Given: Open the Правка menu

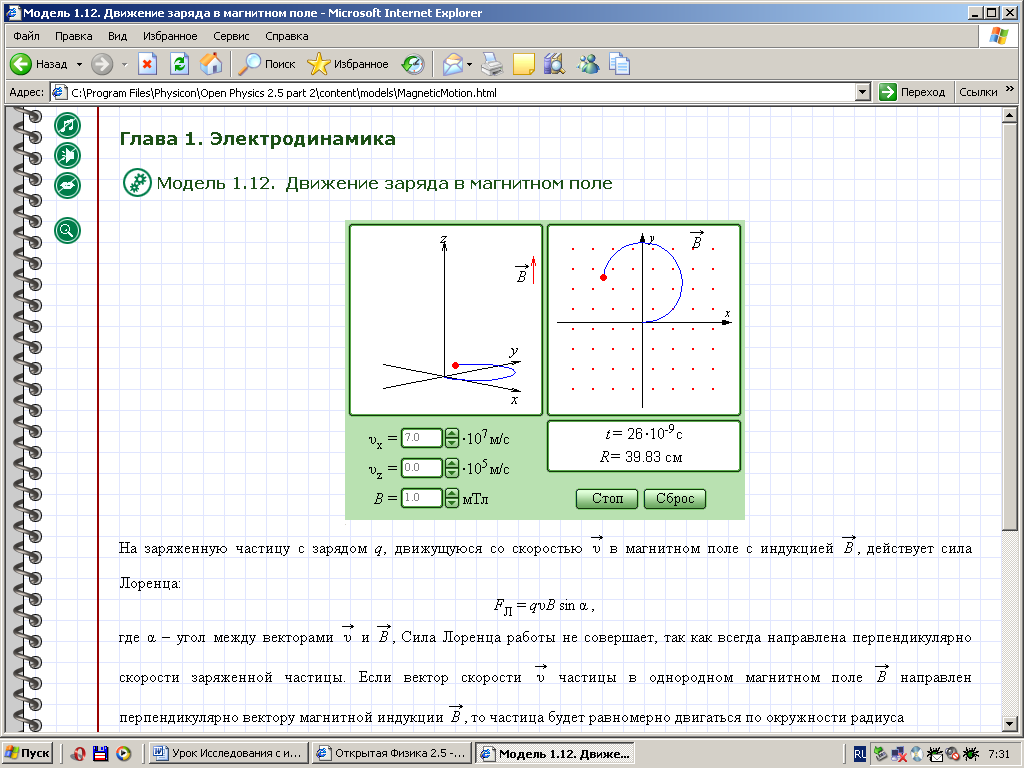Looking at the screenshot, I should click(x=73, y=36).
